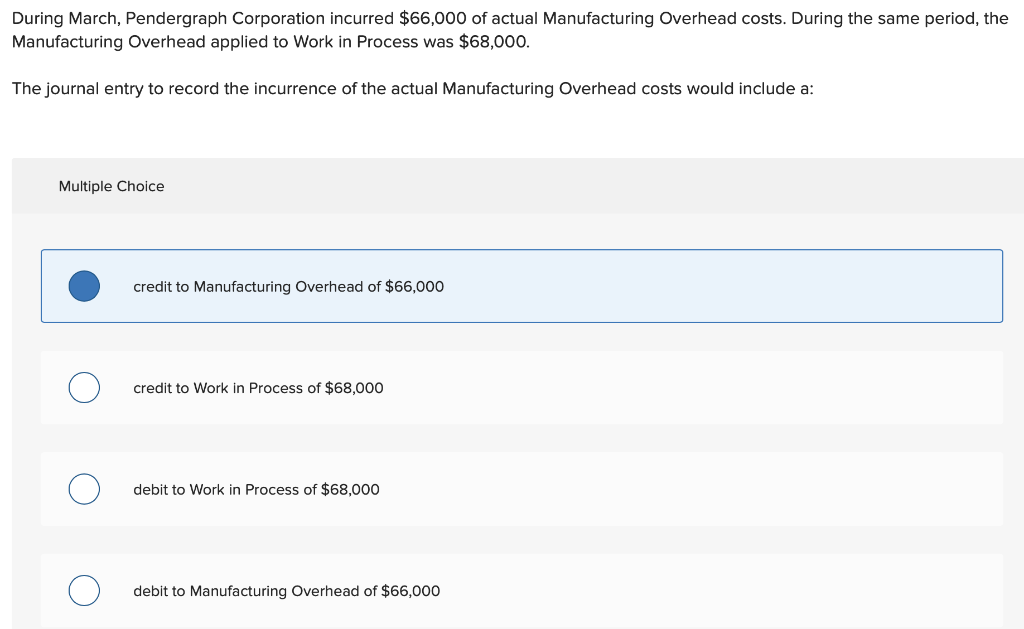Choose answer 'debit to Manufacturing Overhead of $66,000'
1024x629 pixels.
click(287, 590)
